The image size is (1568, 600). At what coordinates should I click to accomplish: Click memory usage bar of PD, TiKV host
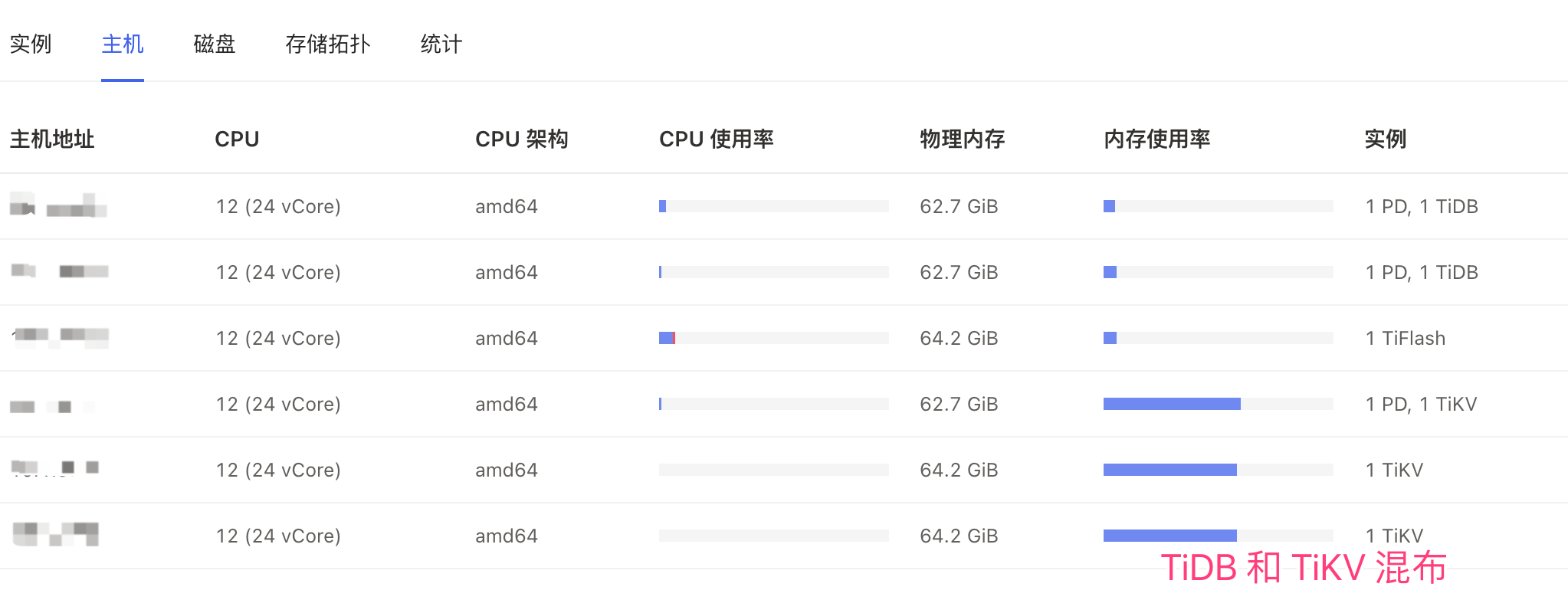[1218, 404]
